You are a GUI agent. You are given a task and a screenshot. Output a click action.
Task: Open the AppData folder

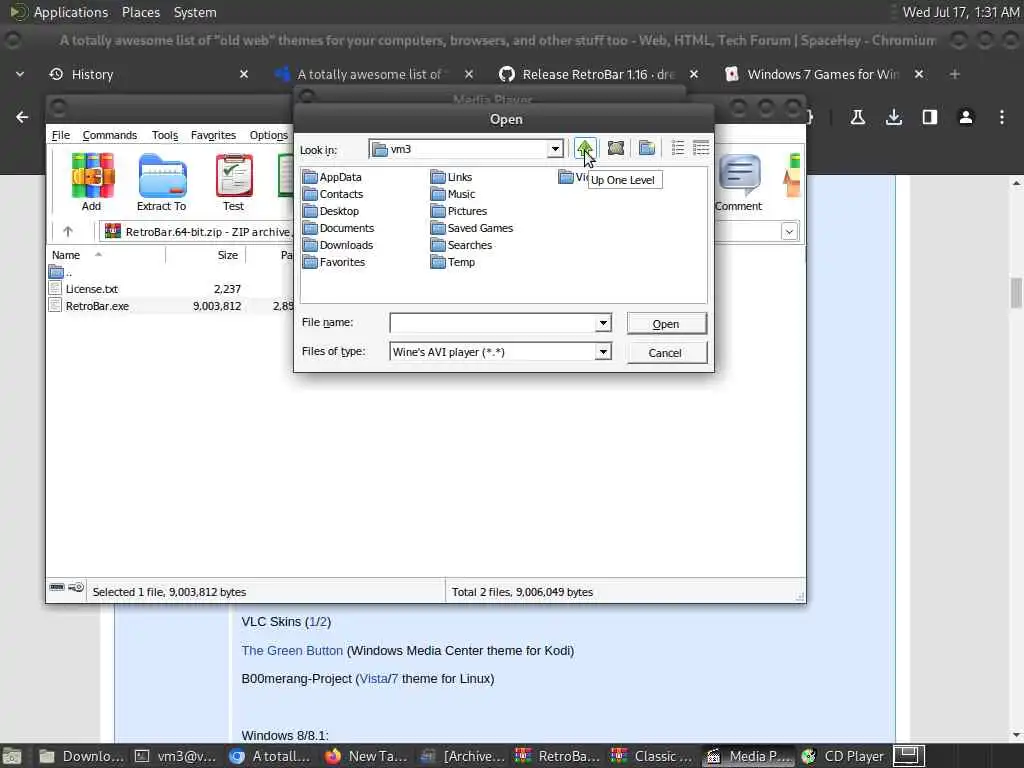[332, 177]
